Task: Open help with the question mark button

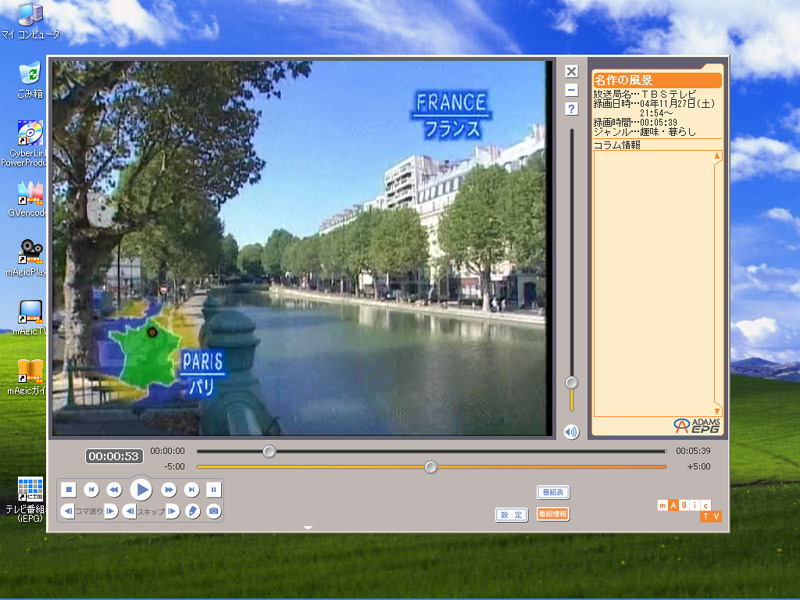Action: [x=571, y=108]
